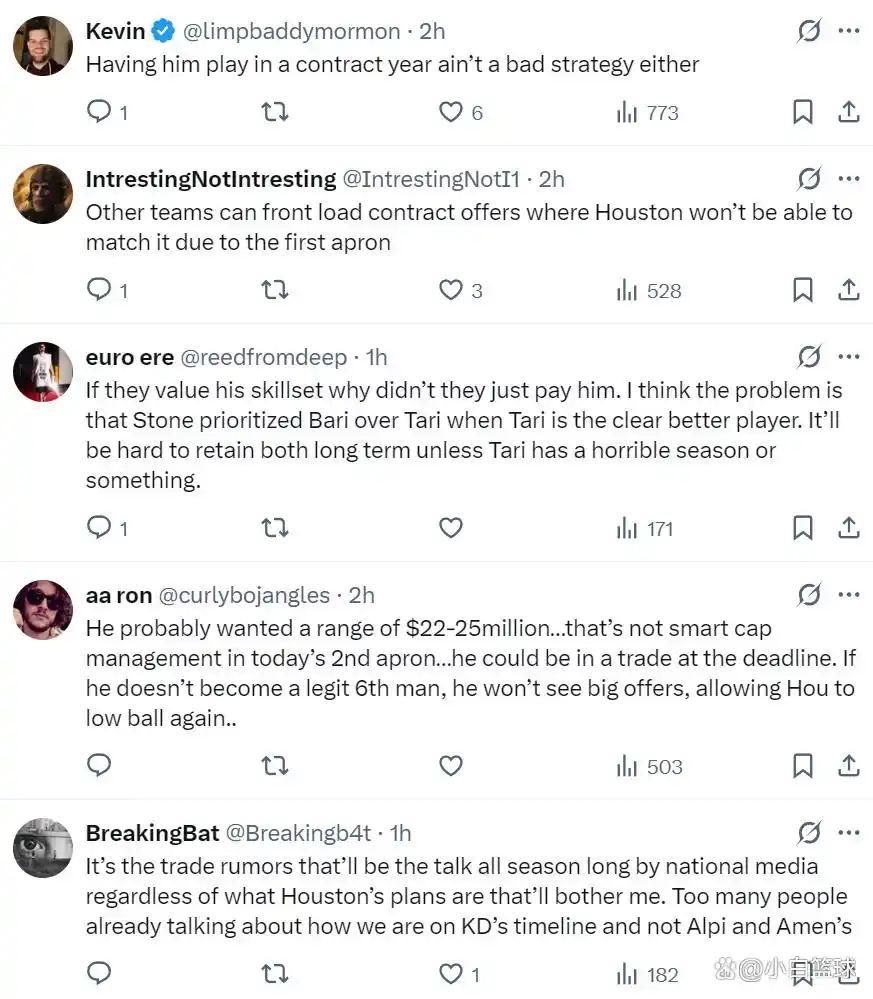Viewport: 873px width, 999px height.
Task: Share euro ere's tweet
Action: pos(848,527)
